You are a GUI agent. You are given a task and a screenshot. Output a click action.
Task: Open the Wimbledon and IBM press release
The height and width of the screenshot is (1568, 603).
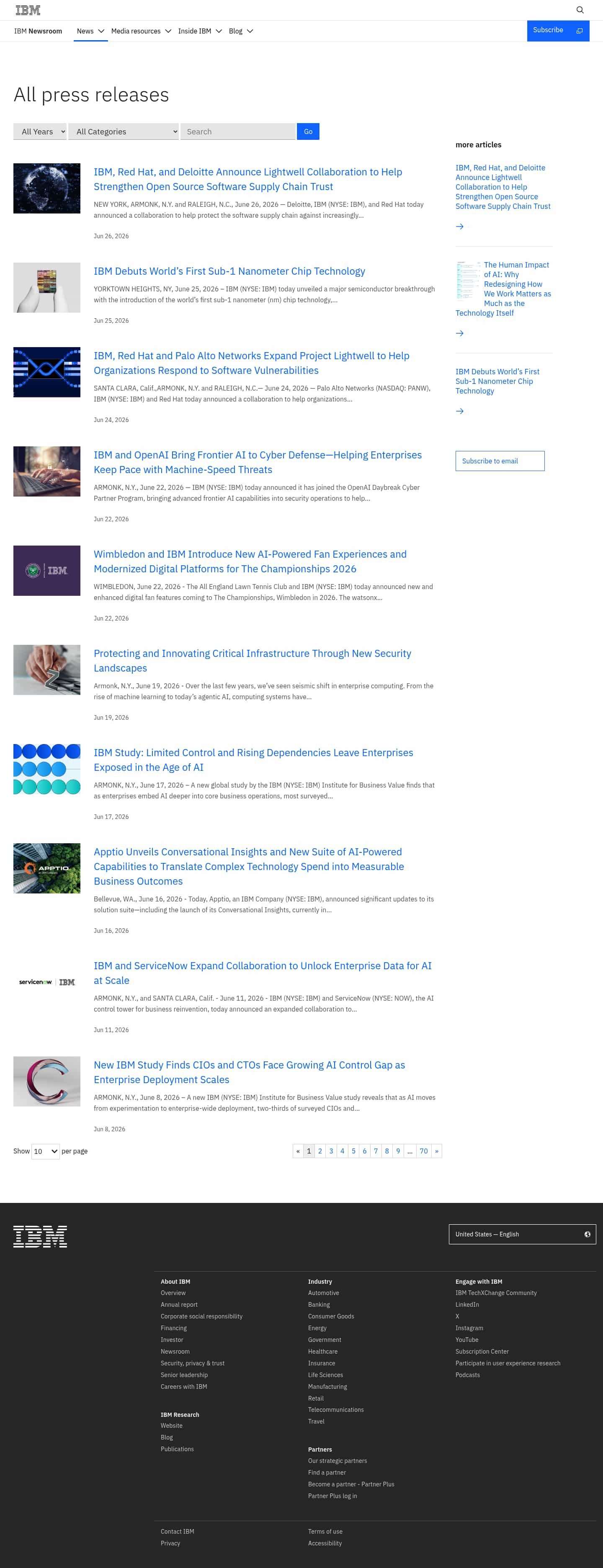(250, 561)
